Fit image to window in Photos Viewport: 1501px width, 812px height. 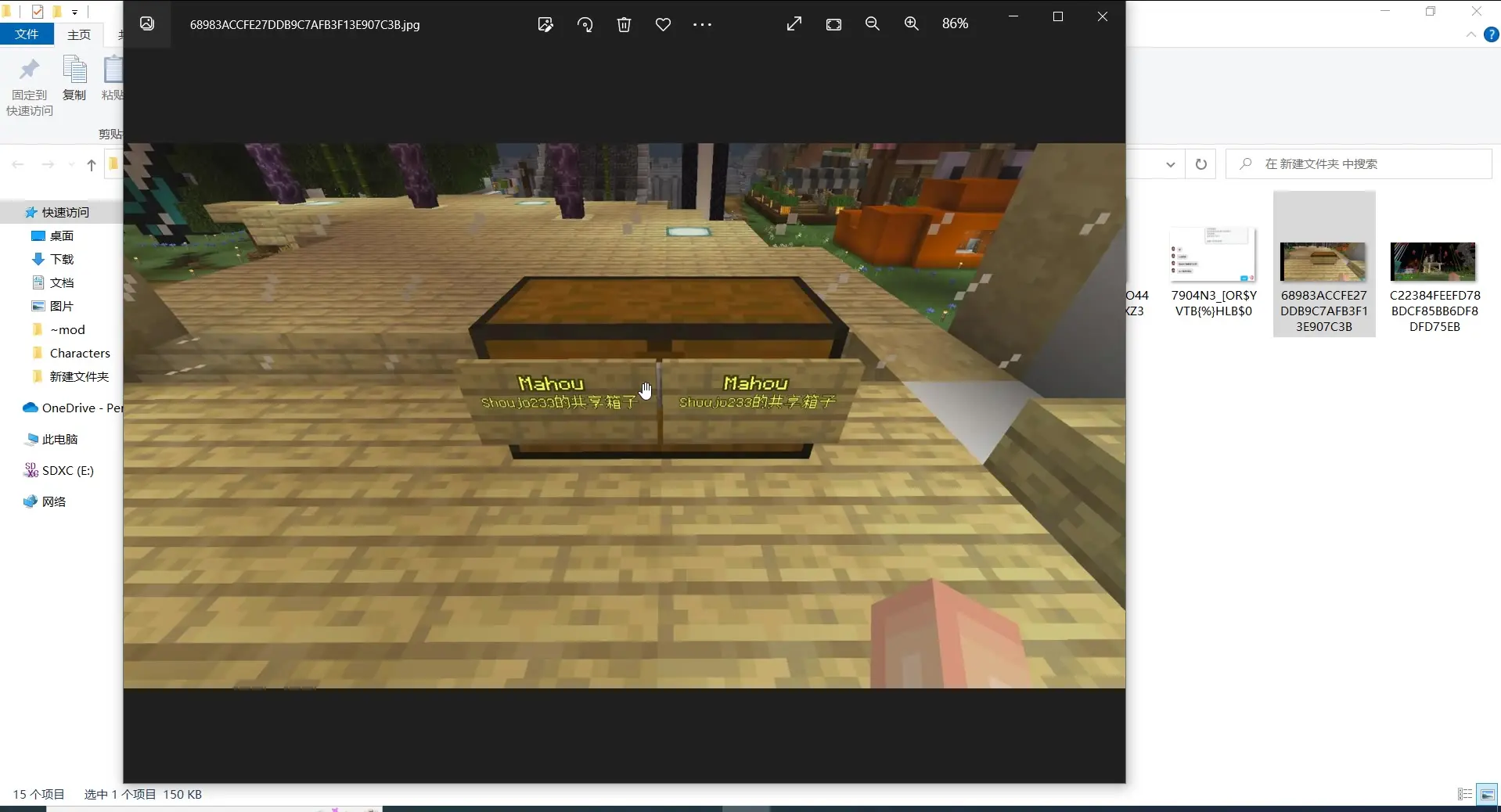pyautogui.click(x=833, y=24)
